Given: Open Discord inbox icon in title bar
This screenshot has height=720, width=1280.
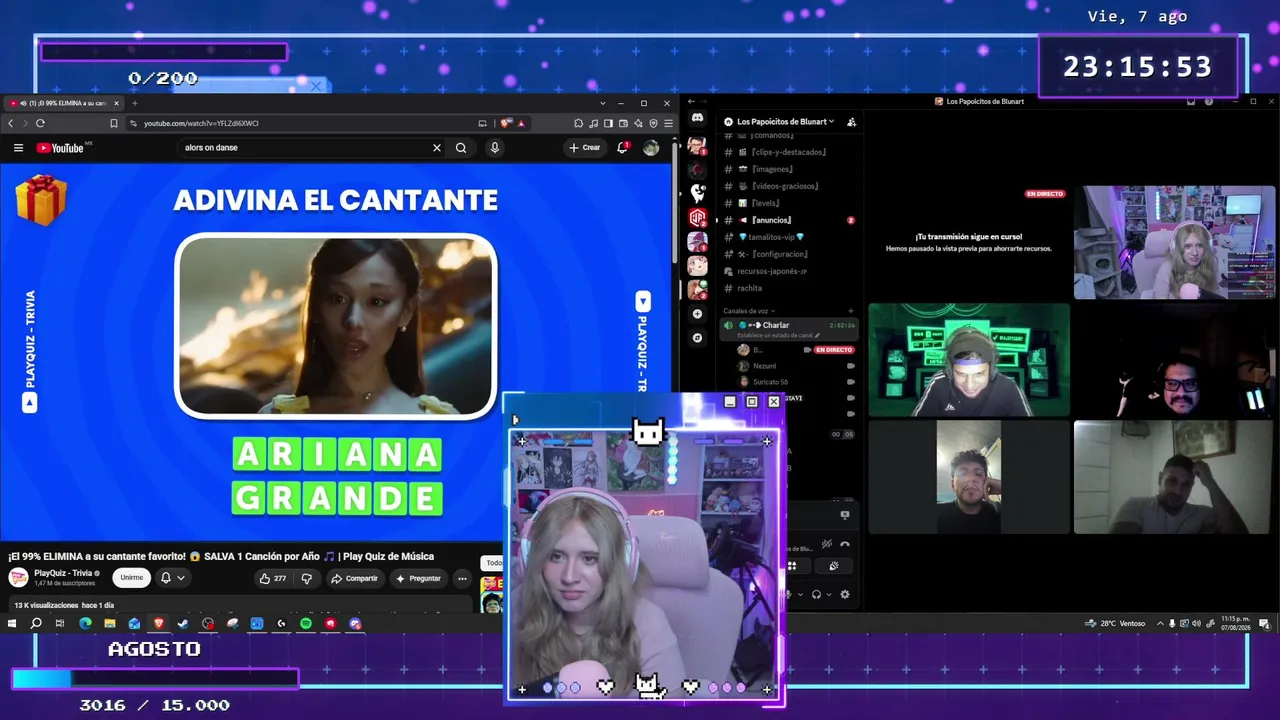Looking at the screenshot, I should [1190, 101].
